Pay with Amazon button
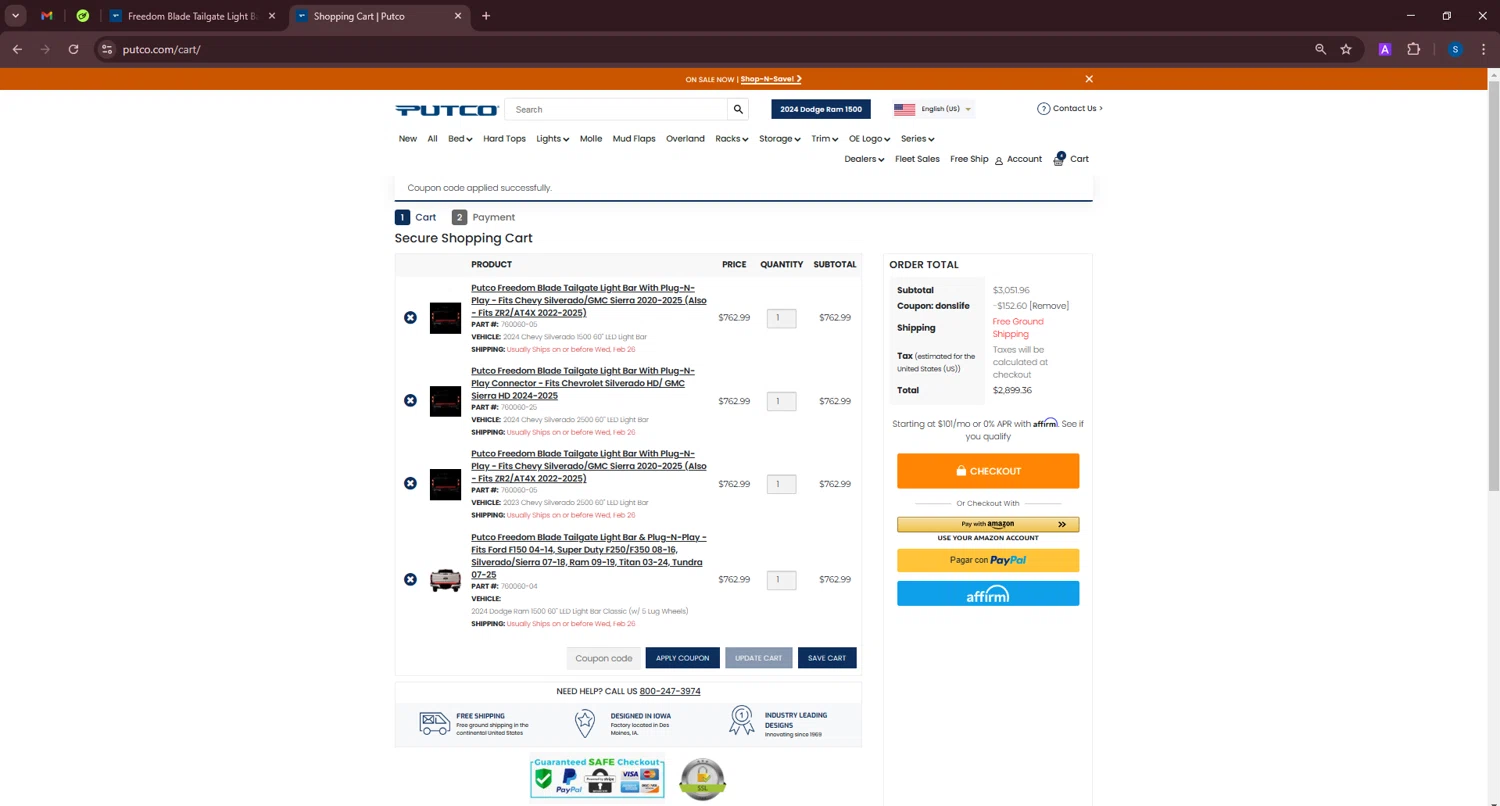Screen dimensions: 1500x806 click(x=988, y=524)
